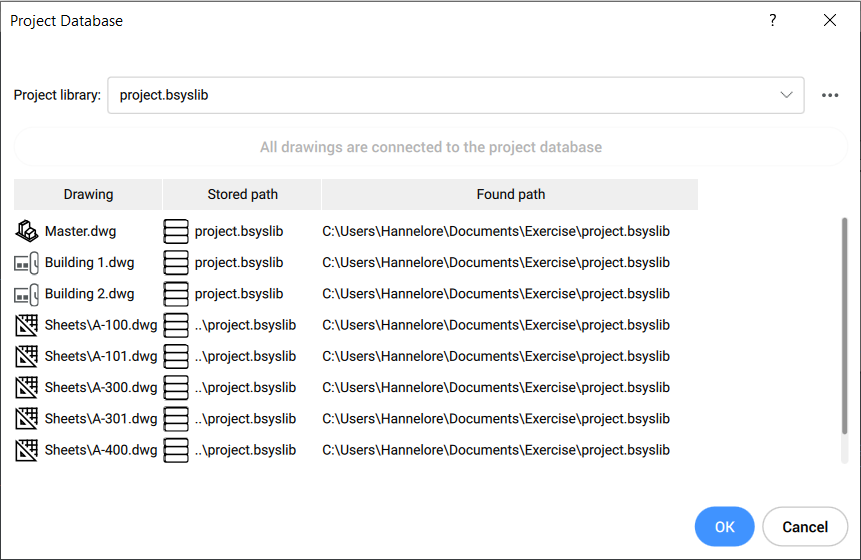The height and width of the screenshot is (560, 861).
Task: Click the Sheets\A-301.dwg sheet icon
Action: coord(27,419)
